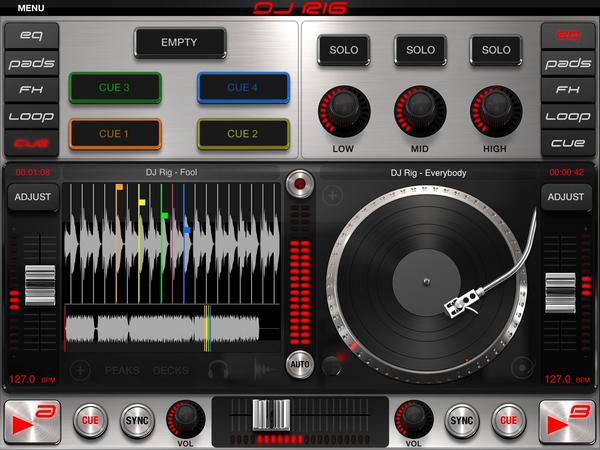Switch the left deck to the pads tab

point(31,63)
